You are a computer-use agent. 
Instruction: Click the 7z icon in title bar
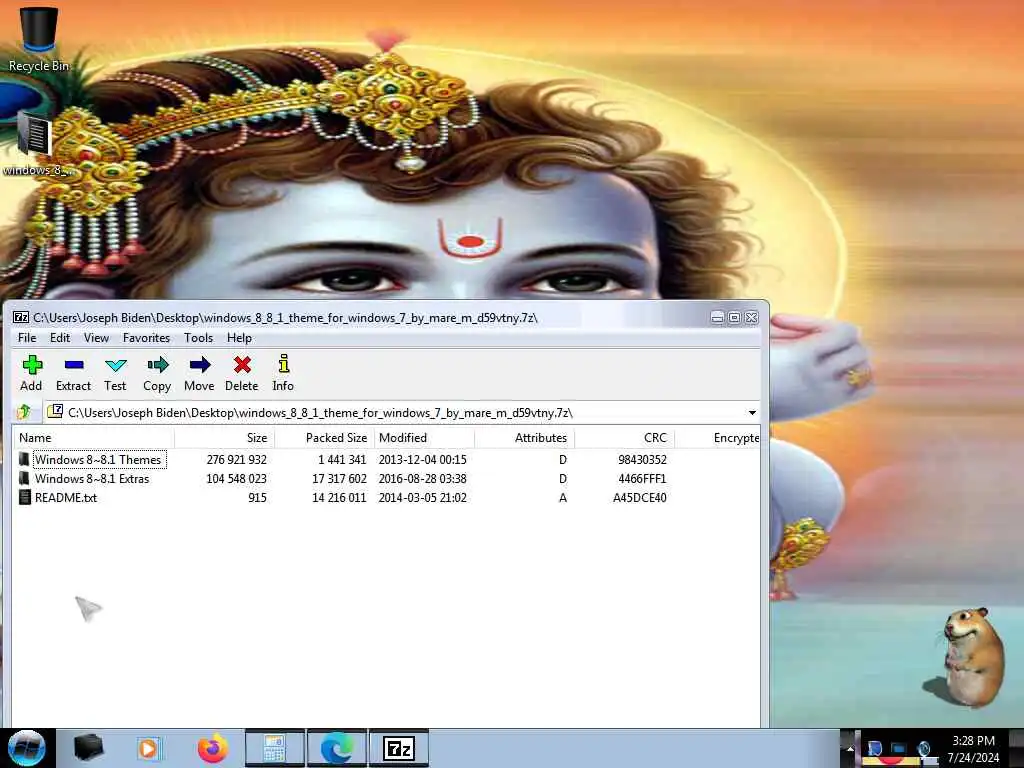[21, 317]
